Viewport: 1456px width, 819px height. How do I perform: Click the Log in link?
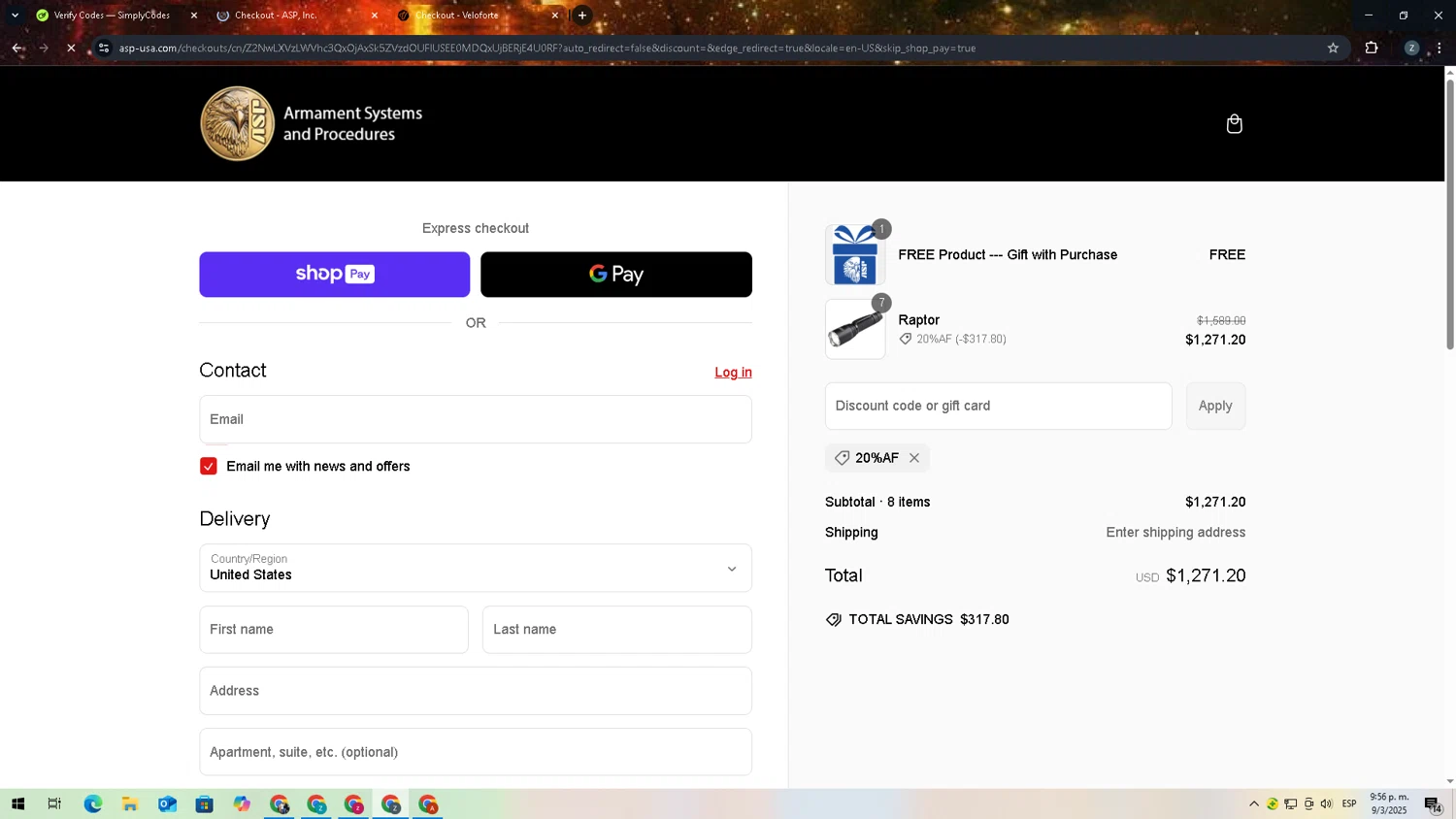(x=733, y=373)
